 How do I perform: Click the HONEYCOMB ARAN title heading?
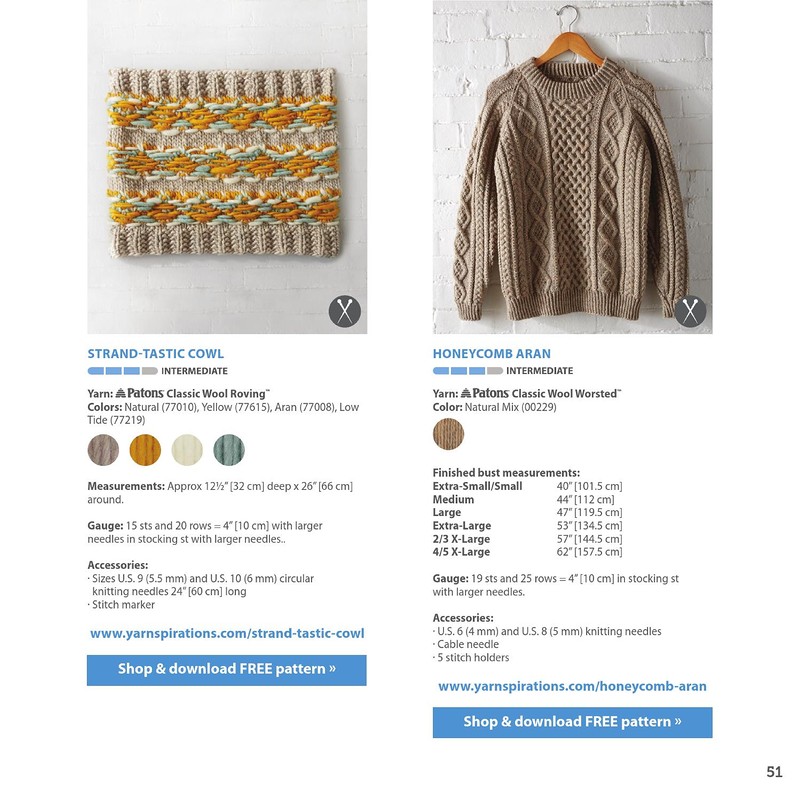pyautogui.click(x=492, y=354)
